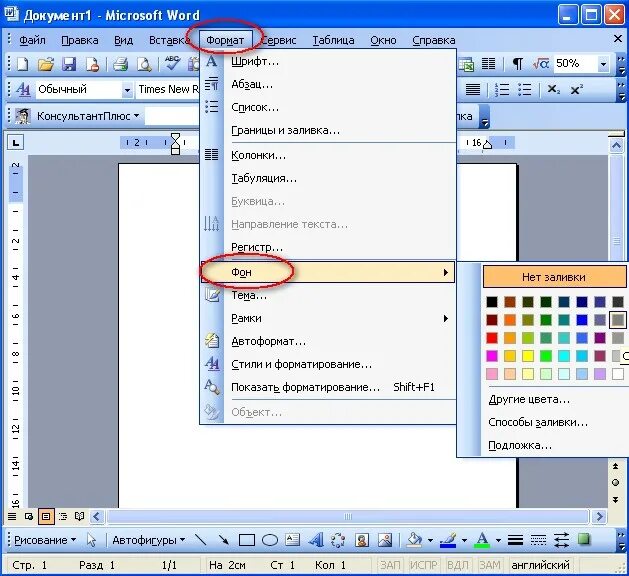Apply justify alignment icon
Viewport: 629px width, 576px height.
[x=473, y=89]
